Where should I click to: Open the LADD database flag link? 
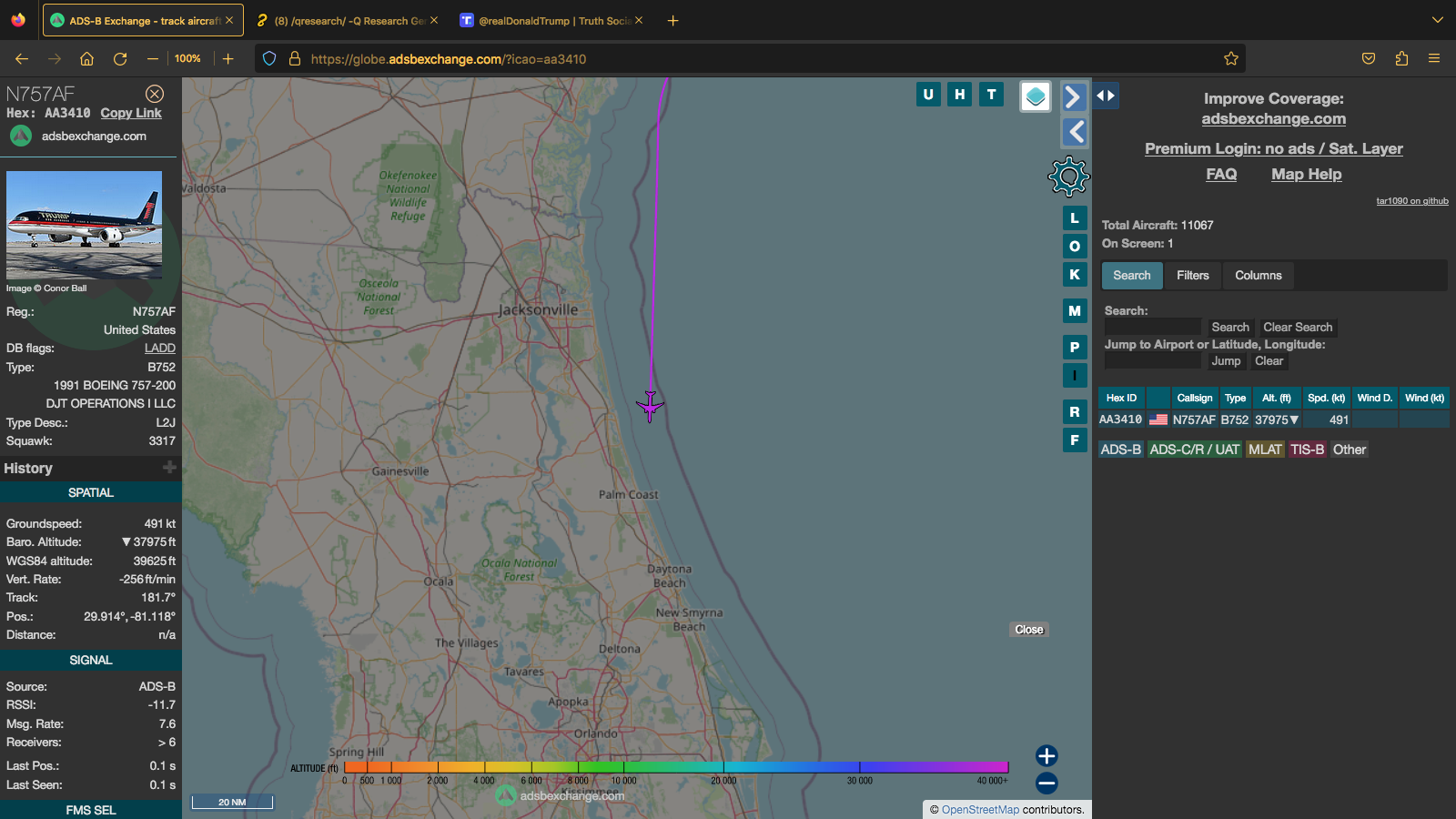coord(160,349)
